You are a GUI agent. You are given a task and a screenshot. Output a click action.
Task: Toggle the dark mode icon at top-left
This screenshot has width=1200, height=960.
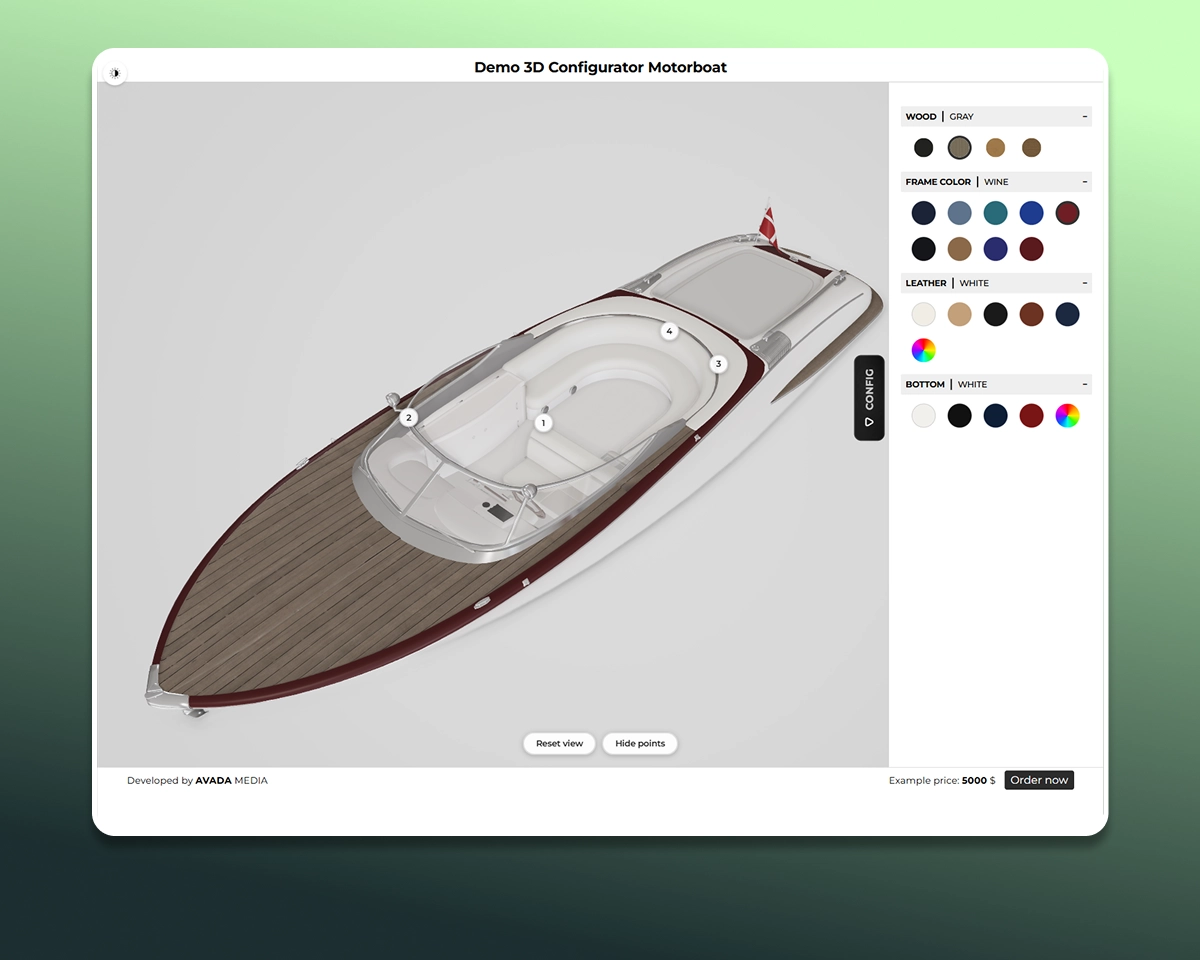coord(115,74)
